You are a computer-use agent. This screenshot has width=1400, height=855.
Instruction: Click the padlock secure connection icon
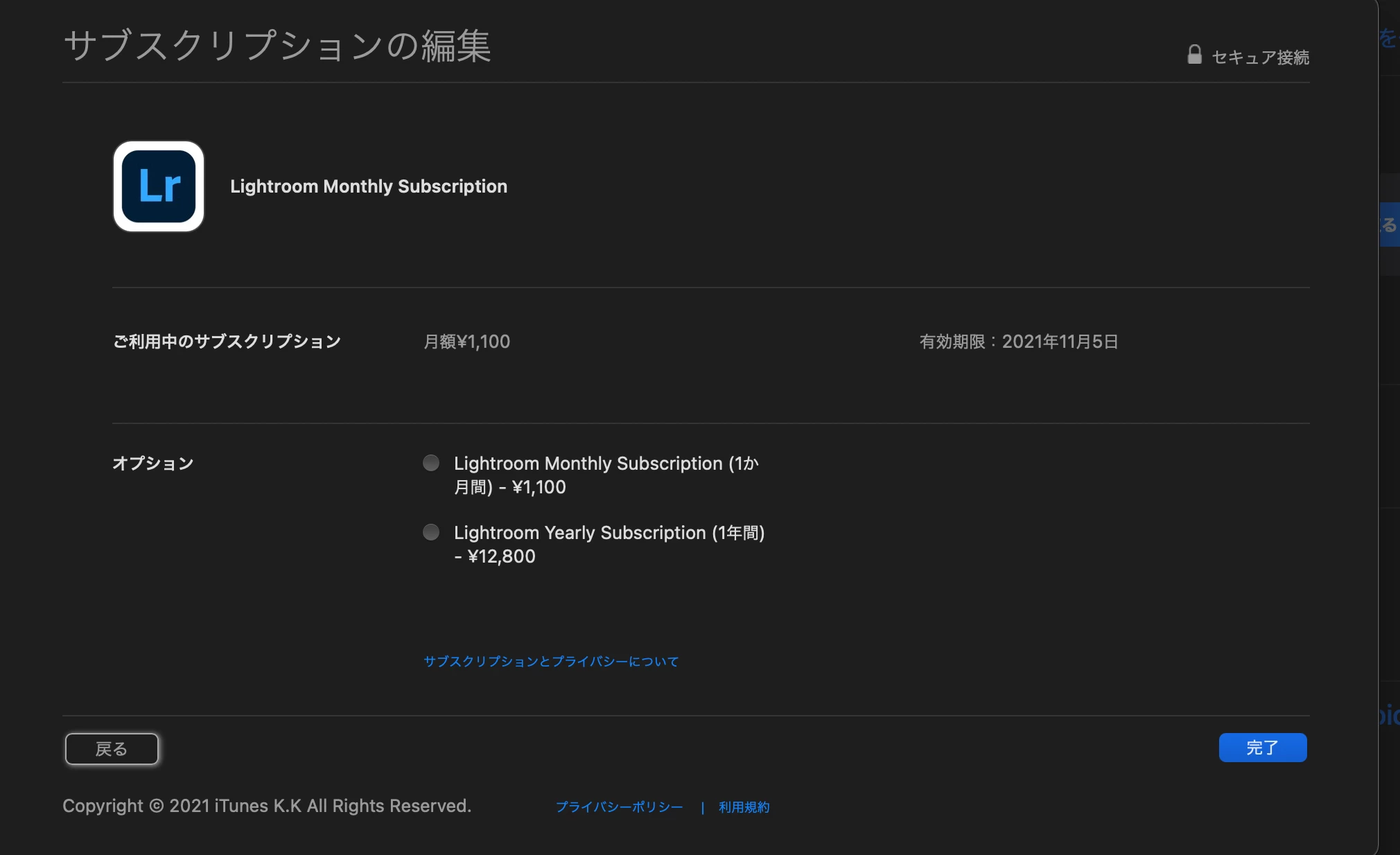1194,55
